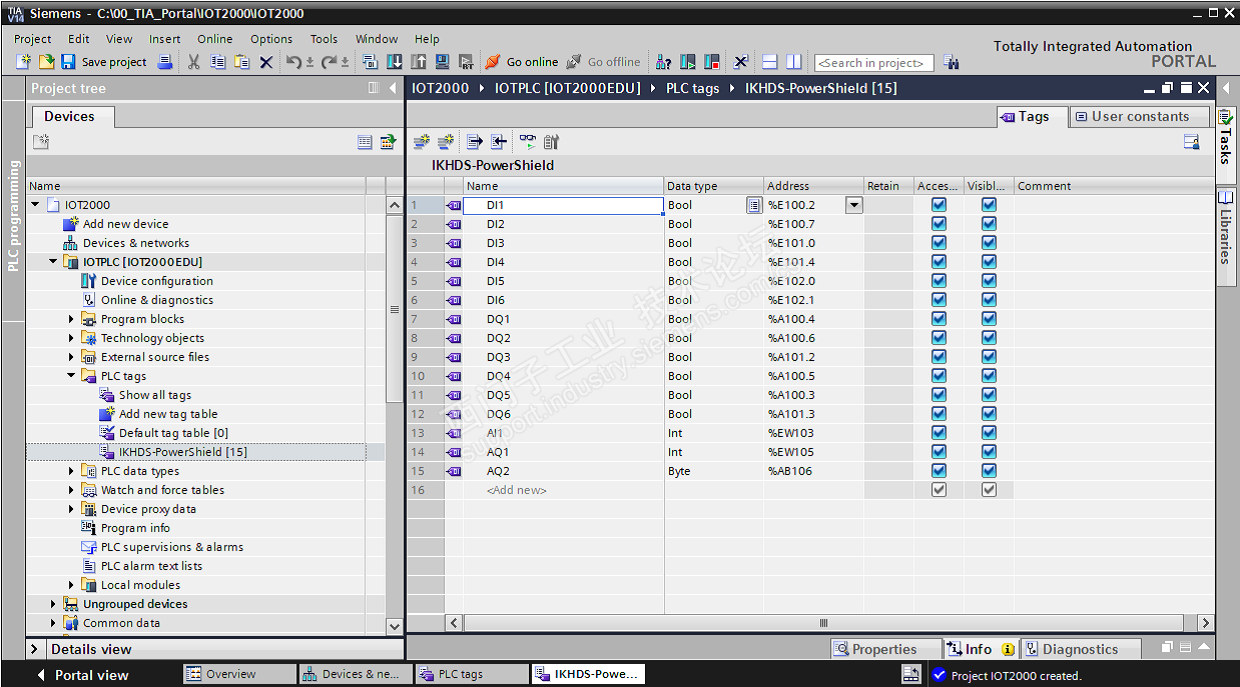Collapse the IOTPLC [IOT2000EDU] tree node

(54, 262)
